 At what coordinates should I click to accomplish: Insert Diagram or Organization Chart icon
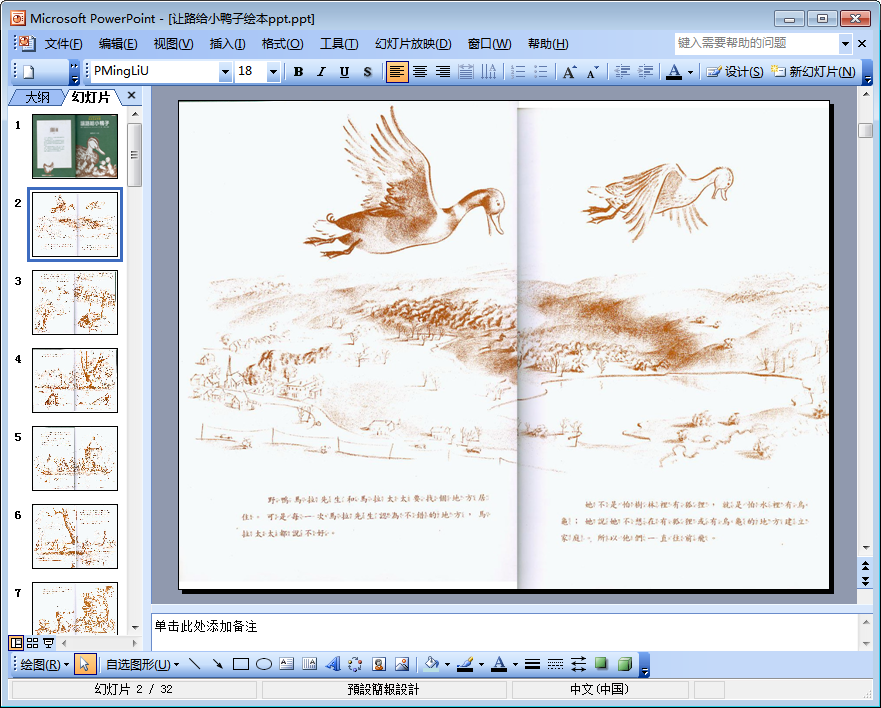356,665
